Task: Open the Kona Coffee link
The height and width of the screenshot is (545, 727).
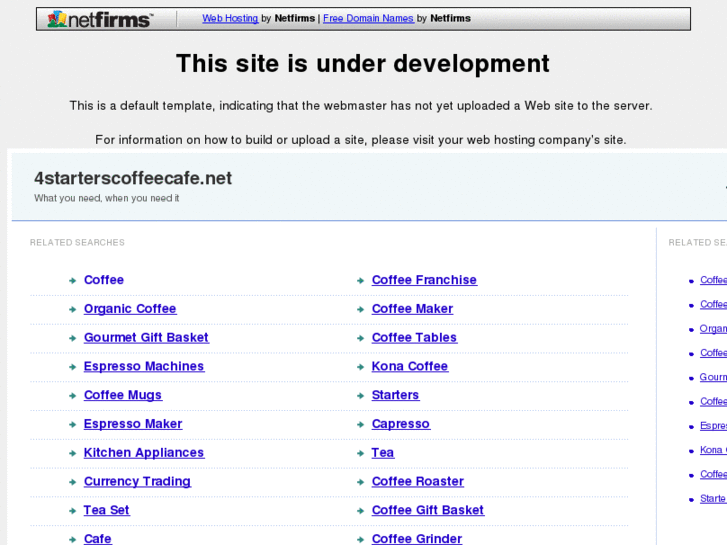Action: pyautogui.click(x=410, y=366)
